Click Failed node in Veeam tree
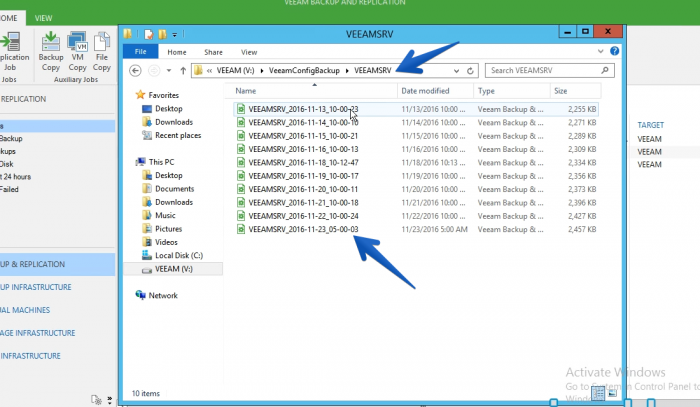700x407 pixels. [x=9, y=189]
